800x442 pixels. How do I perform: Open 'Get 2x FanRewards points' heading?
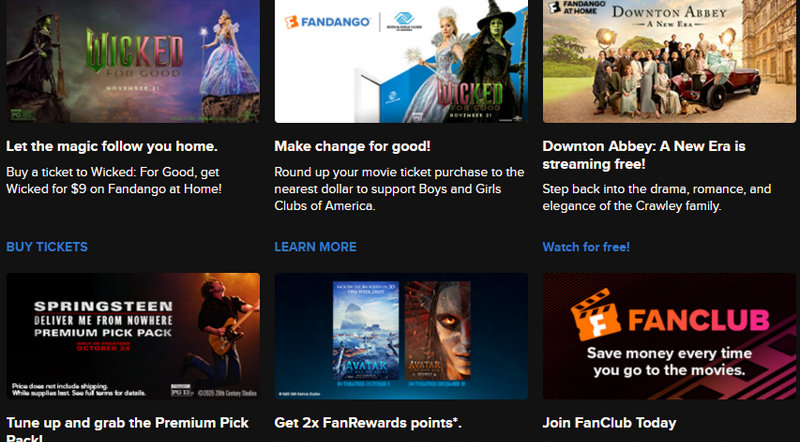pyautogui.click(x=368, y=423)
